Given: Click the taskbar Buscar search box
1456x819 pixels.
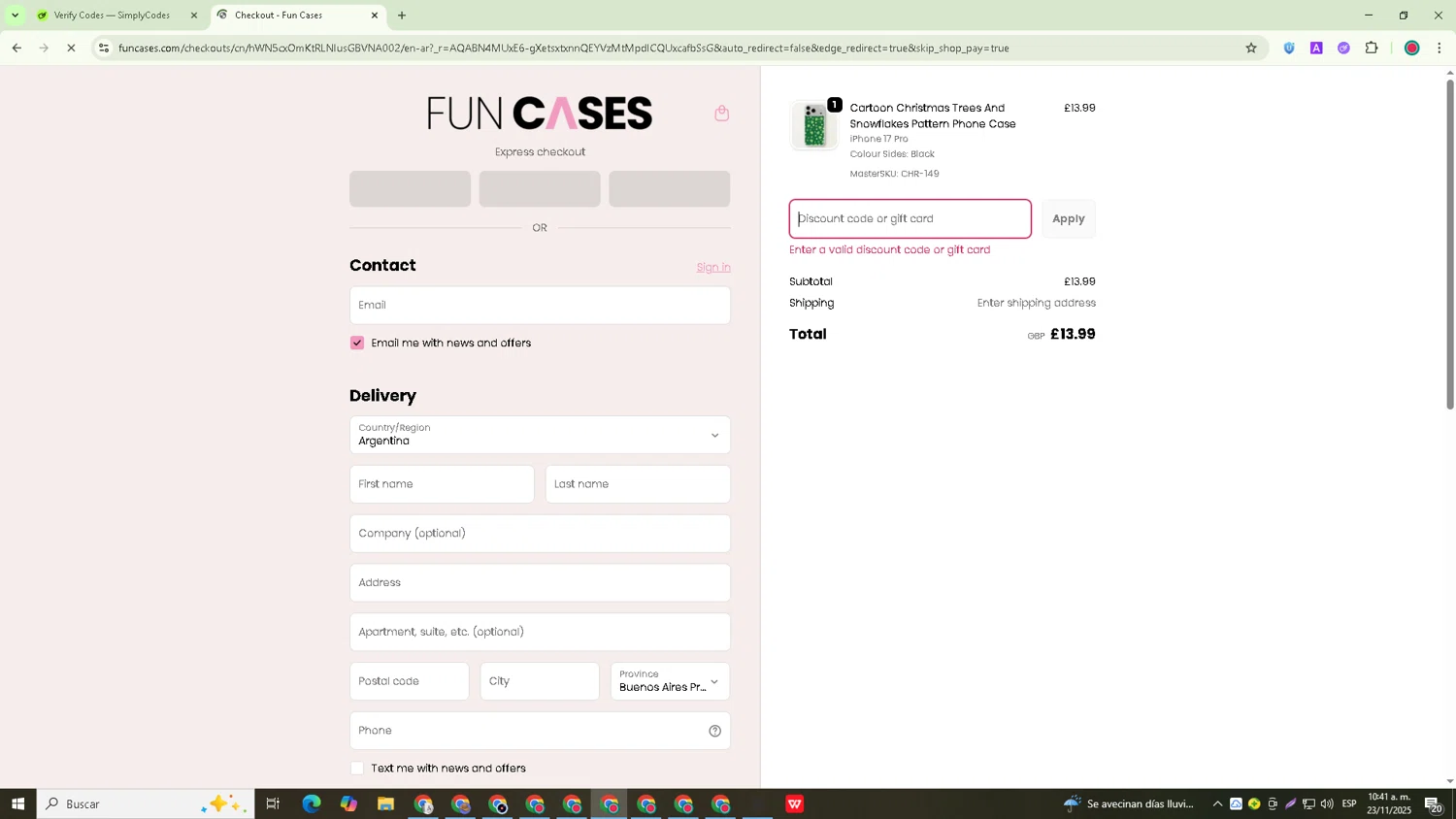Looking at the screenshot, I should [x=146, y=803].
